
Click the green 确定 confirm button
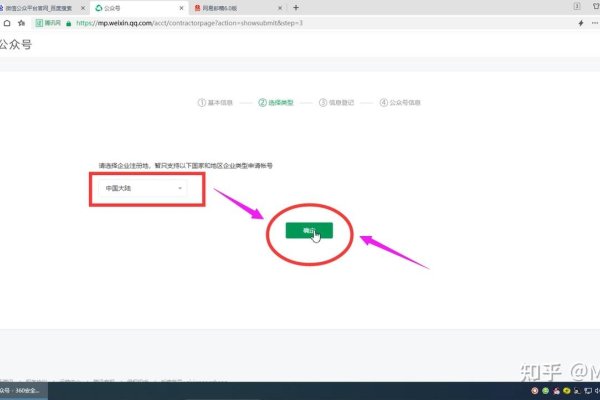(x=309, y=230)
